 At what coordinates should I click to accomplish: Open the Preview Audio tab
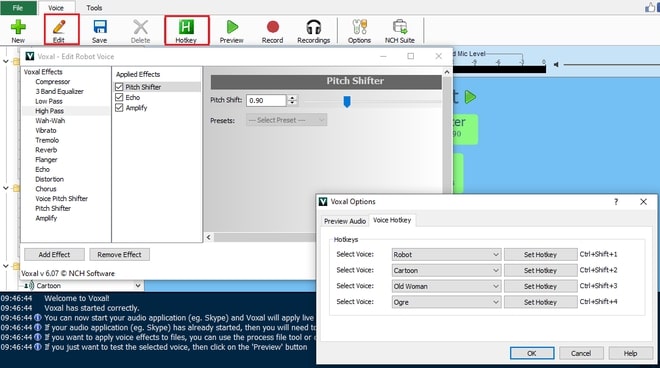[345, 221]
